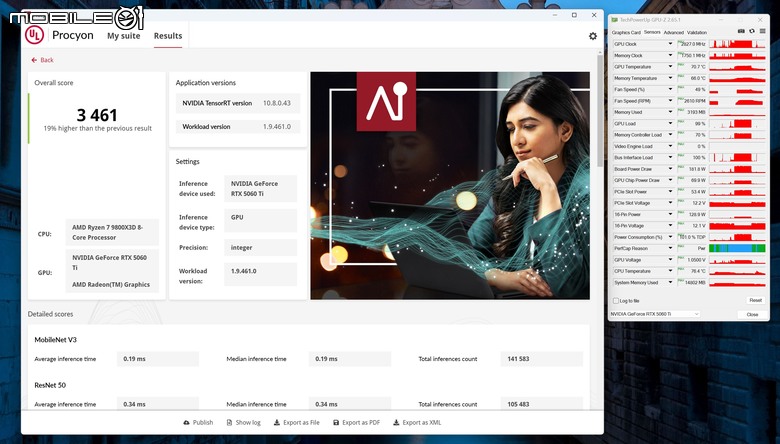
Task: Open the Memory Used sensor dropdown
Action: (670, 112)
